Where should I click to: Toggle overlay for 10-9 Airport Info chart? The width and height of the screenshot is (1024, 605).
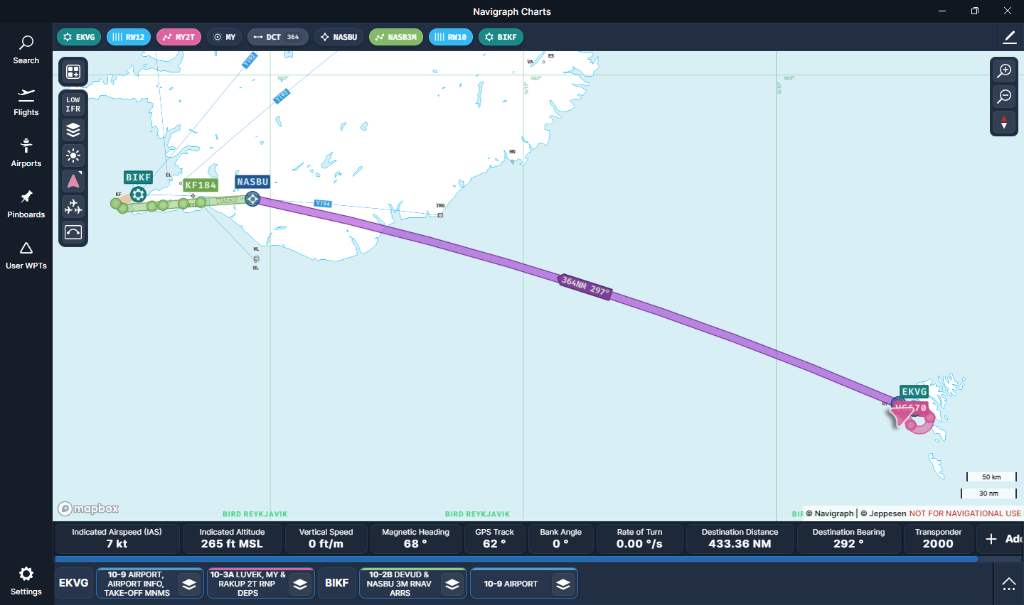tap(189, 584)
